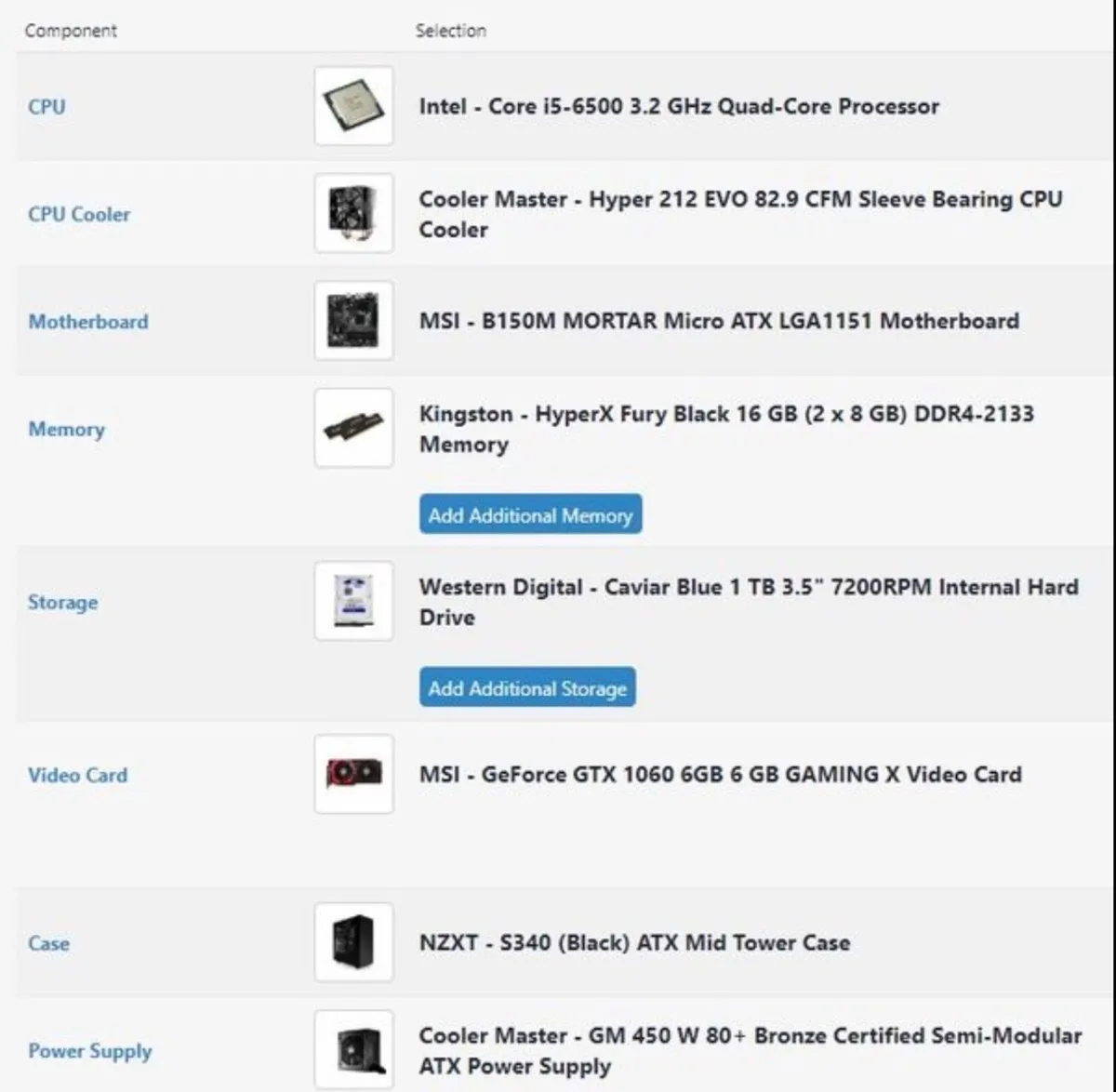Open the NZXT S340 case thumbnail
The image size is (1116, 1092).
pyautogui.click(x=353, y=942)
